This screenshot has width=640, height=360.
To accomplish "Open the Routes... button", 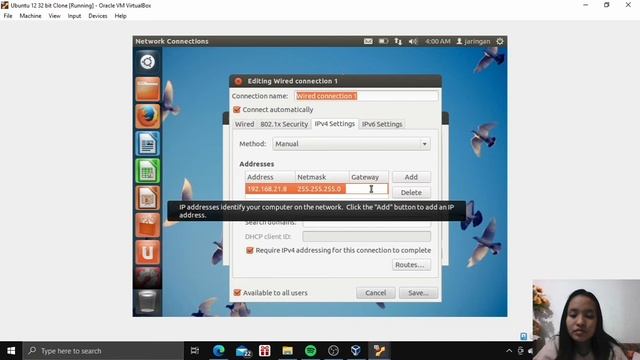I will tap(411, 265).
